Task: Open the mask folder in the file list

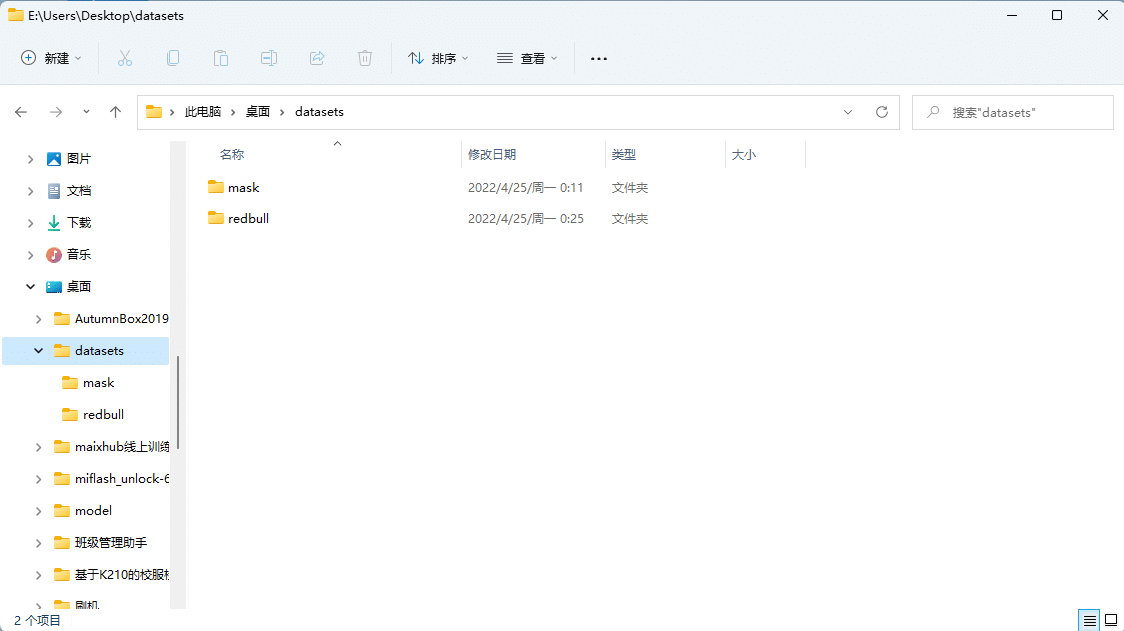Action: (x=242, y=187)
